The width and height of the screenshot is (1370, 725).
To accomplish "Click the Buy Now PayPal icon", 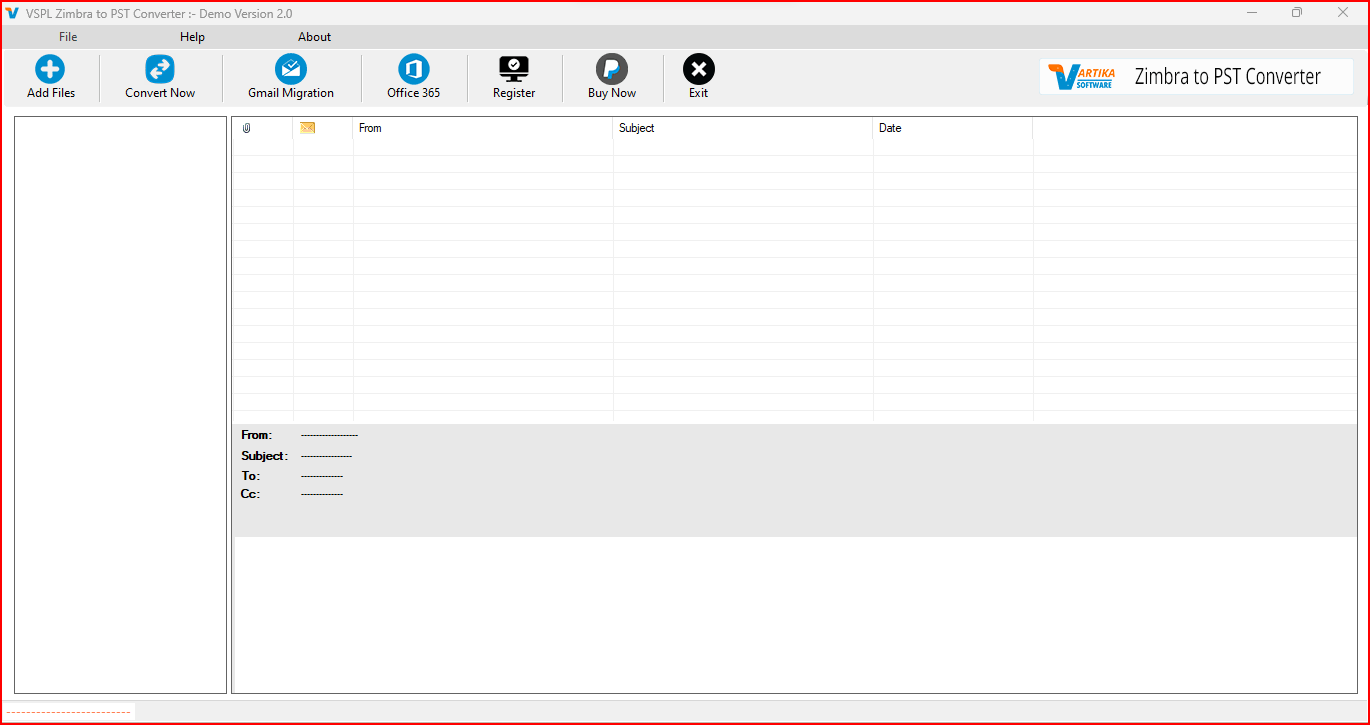I will pos(612,69).
